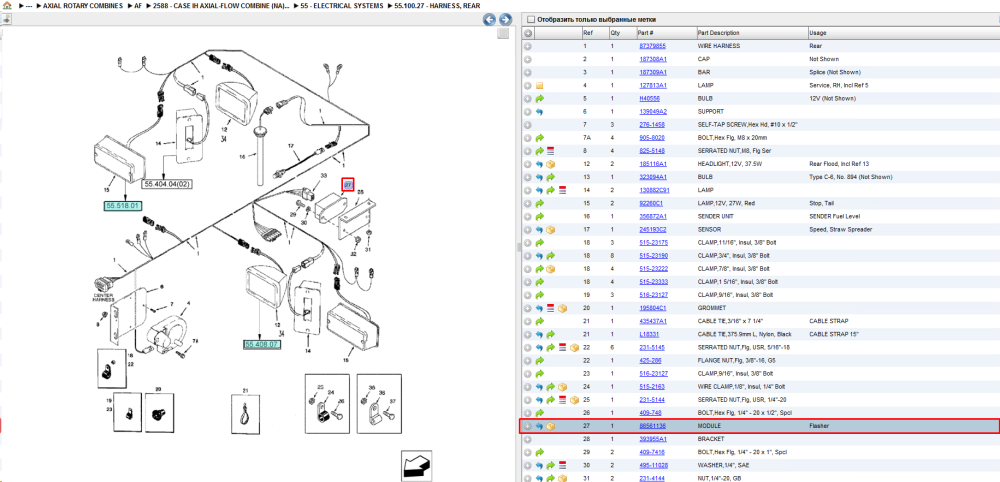Click CENTER HARNESS label in diagram

pos(104,296)
